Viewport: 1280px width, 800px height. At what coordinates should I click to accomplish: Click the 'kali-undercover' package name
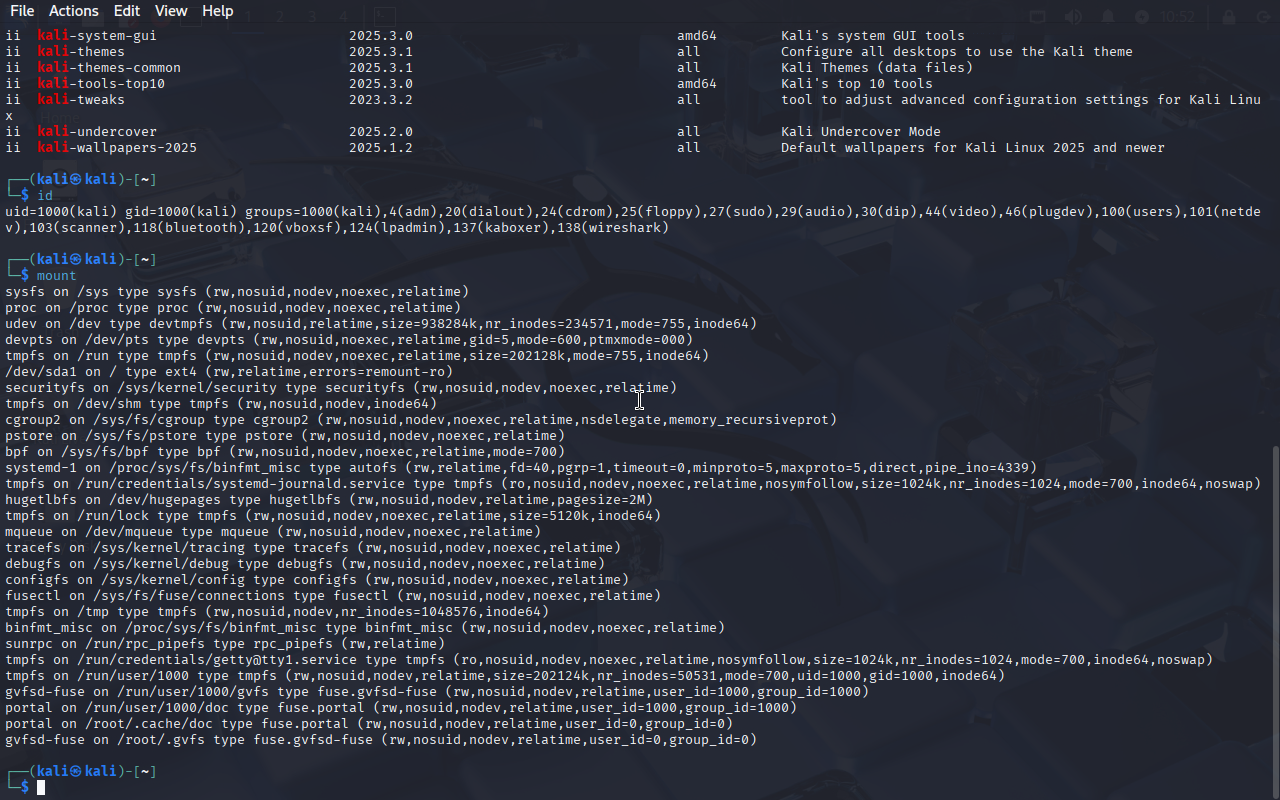click(x=97, y=132)
